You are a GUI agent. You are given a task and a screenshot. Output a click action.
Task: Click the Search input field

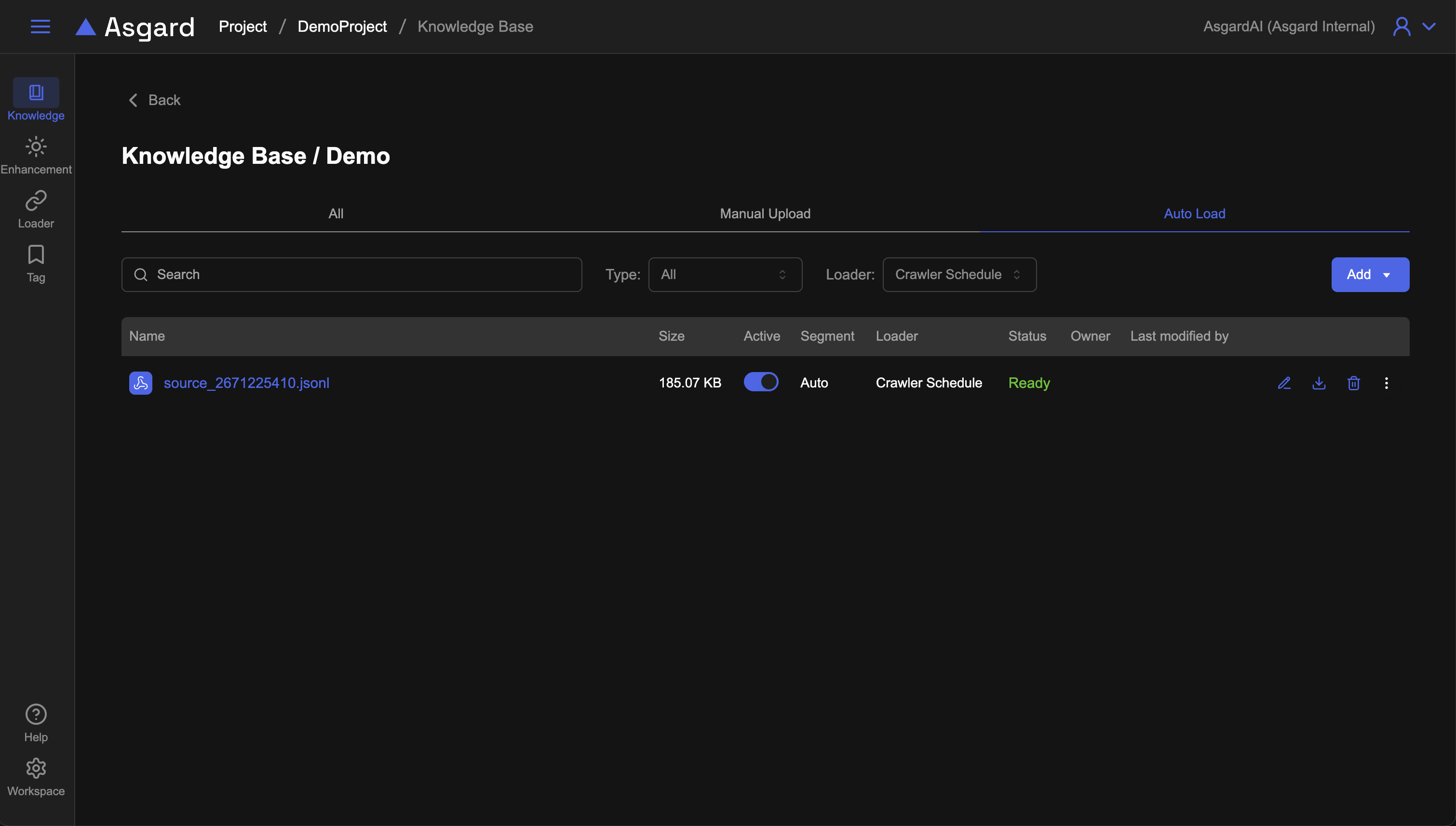[352, 275]
